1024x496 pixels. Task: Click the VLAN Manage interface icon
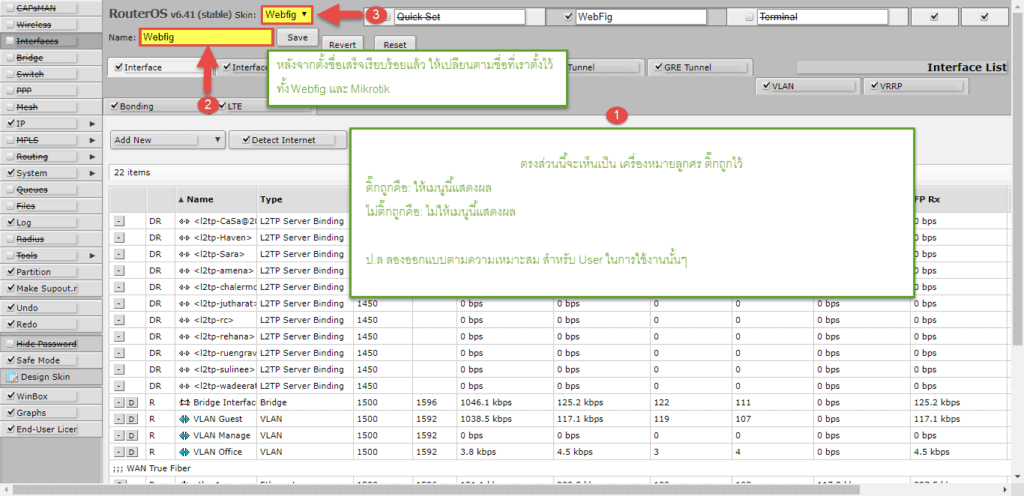184,435
